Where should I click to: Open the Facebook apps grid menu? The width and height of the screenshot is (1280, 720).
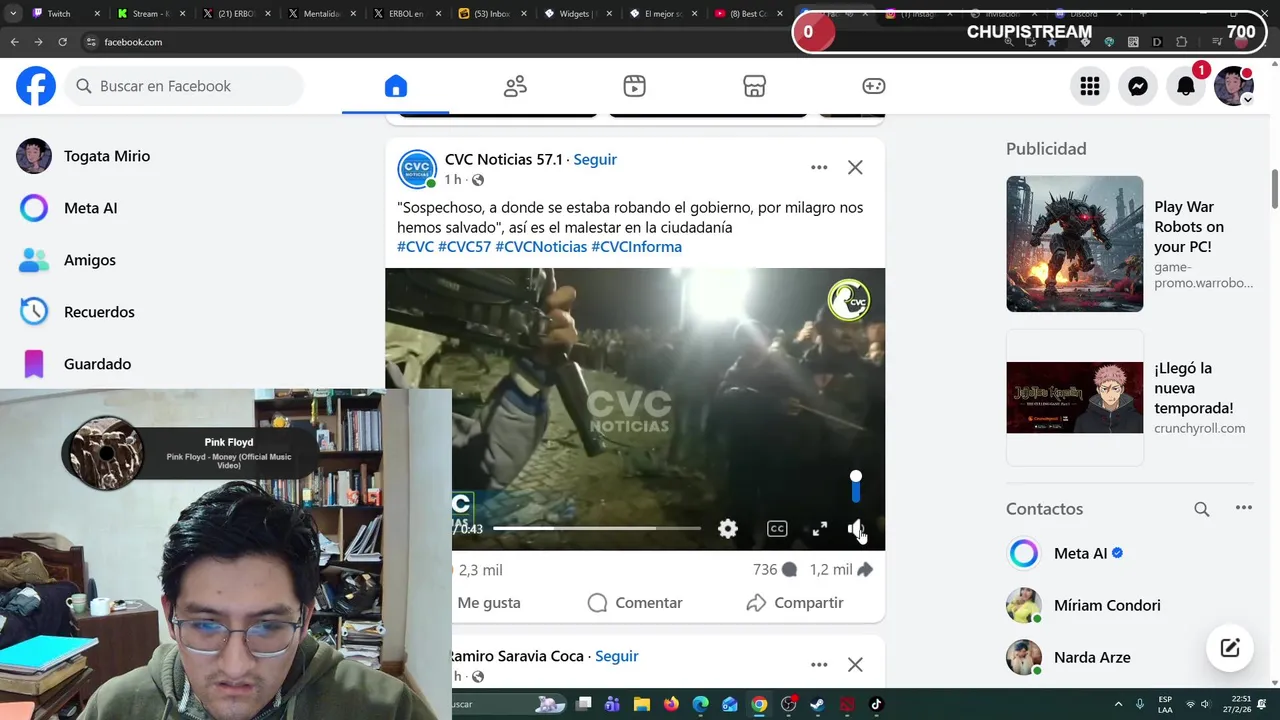(x=1090, y=86)
